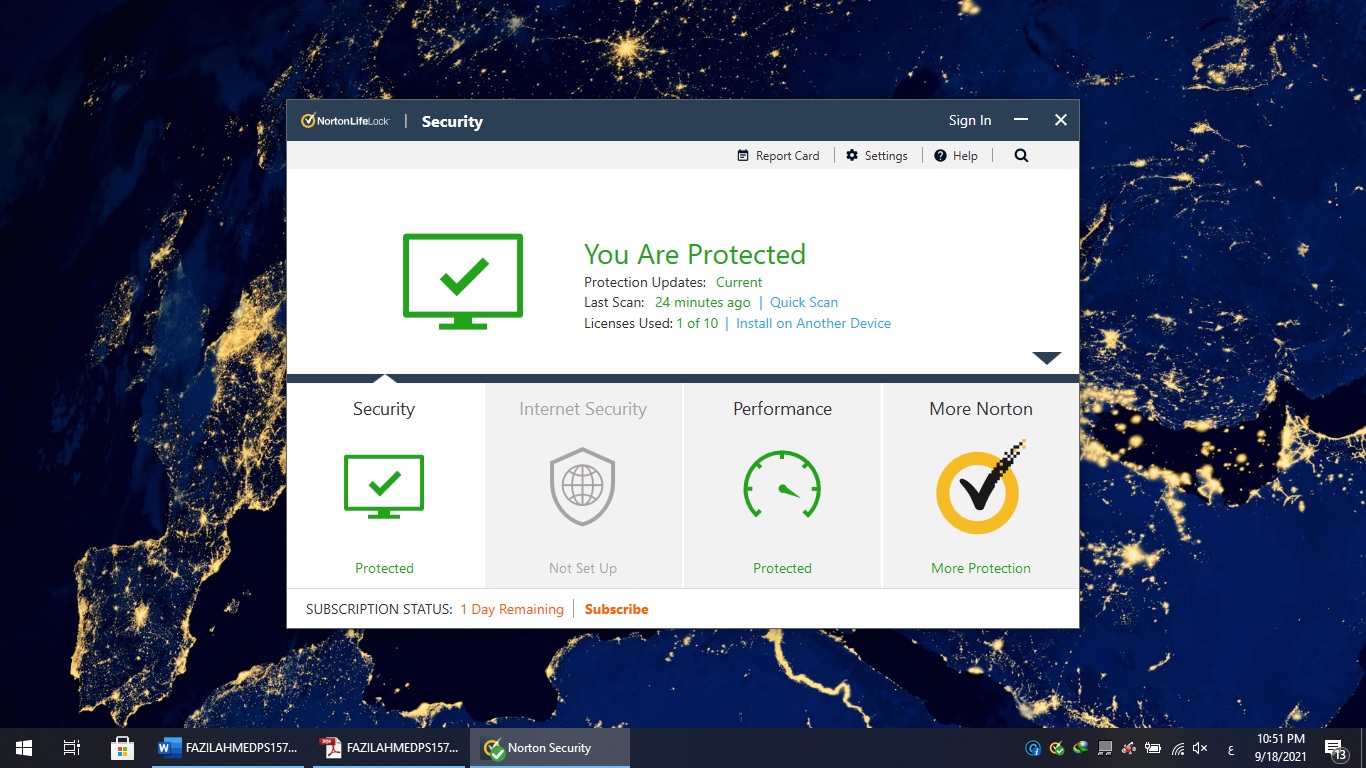This screenshot has height=768, width=1366.
Task: Open the Windows Start menu
Action: point(24,748)
